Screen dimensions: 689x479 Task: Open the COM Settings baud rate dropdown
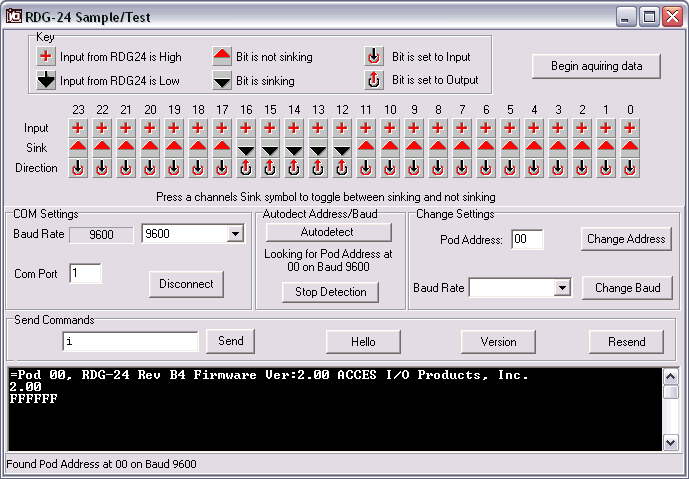tap(236, 234)
